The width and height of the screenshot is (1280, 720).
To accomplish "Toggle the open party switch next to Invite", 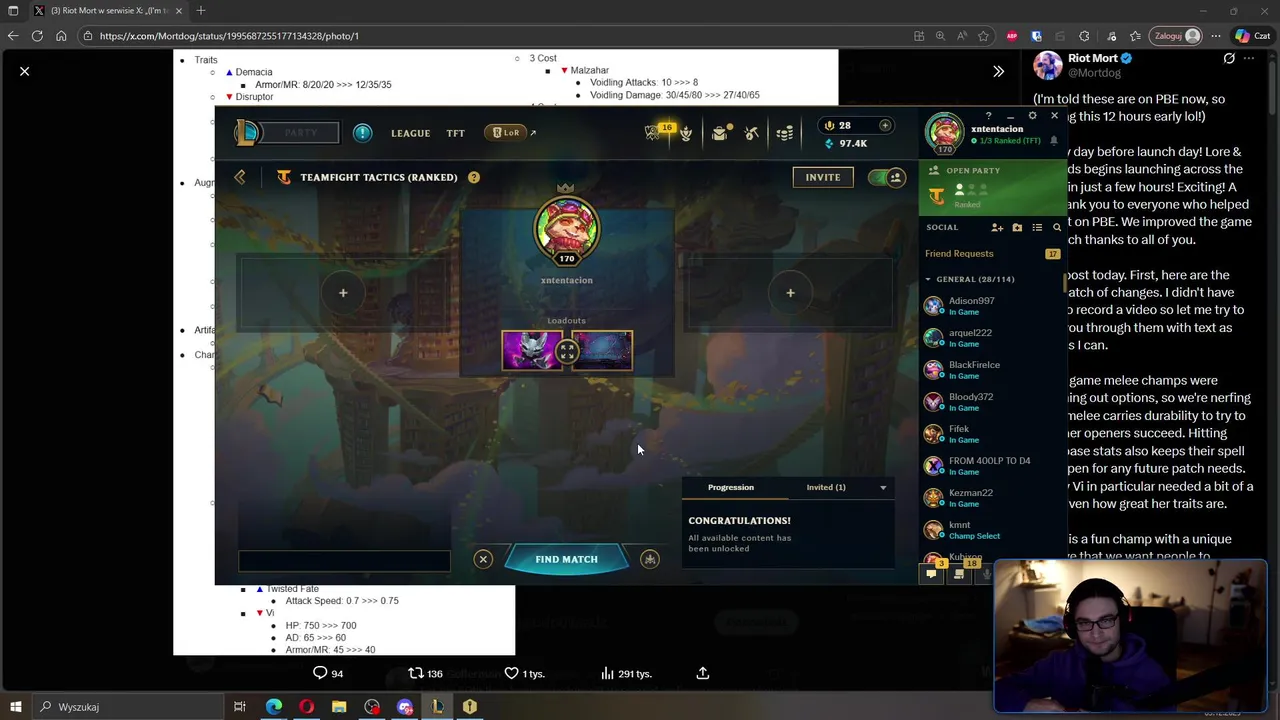I will pos(886,177).
